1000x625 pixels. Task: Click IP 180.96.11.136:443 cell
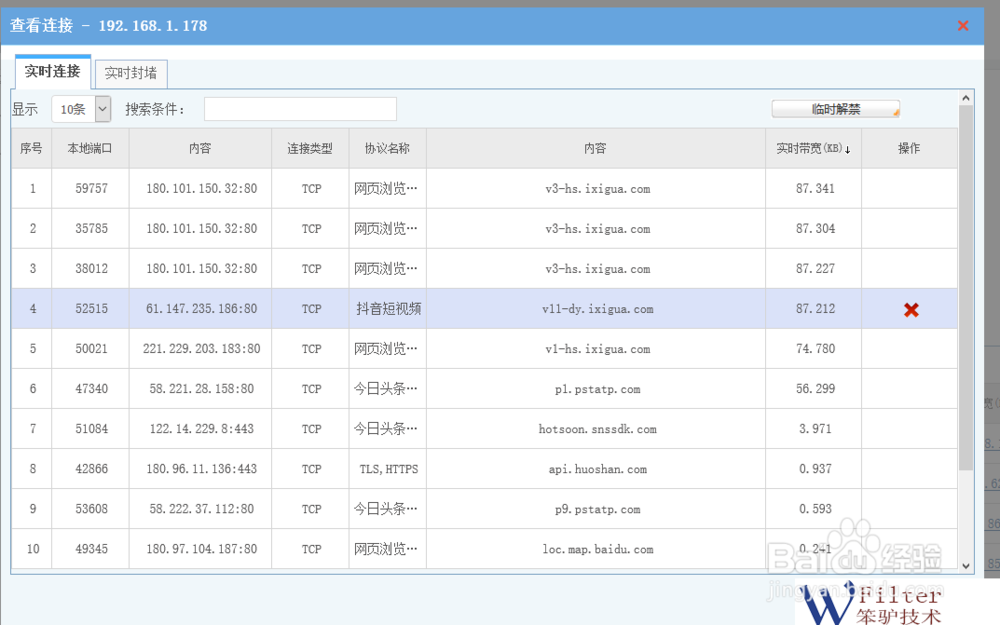click(200, 469)
